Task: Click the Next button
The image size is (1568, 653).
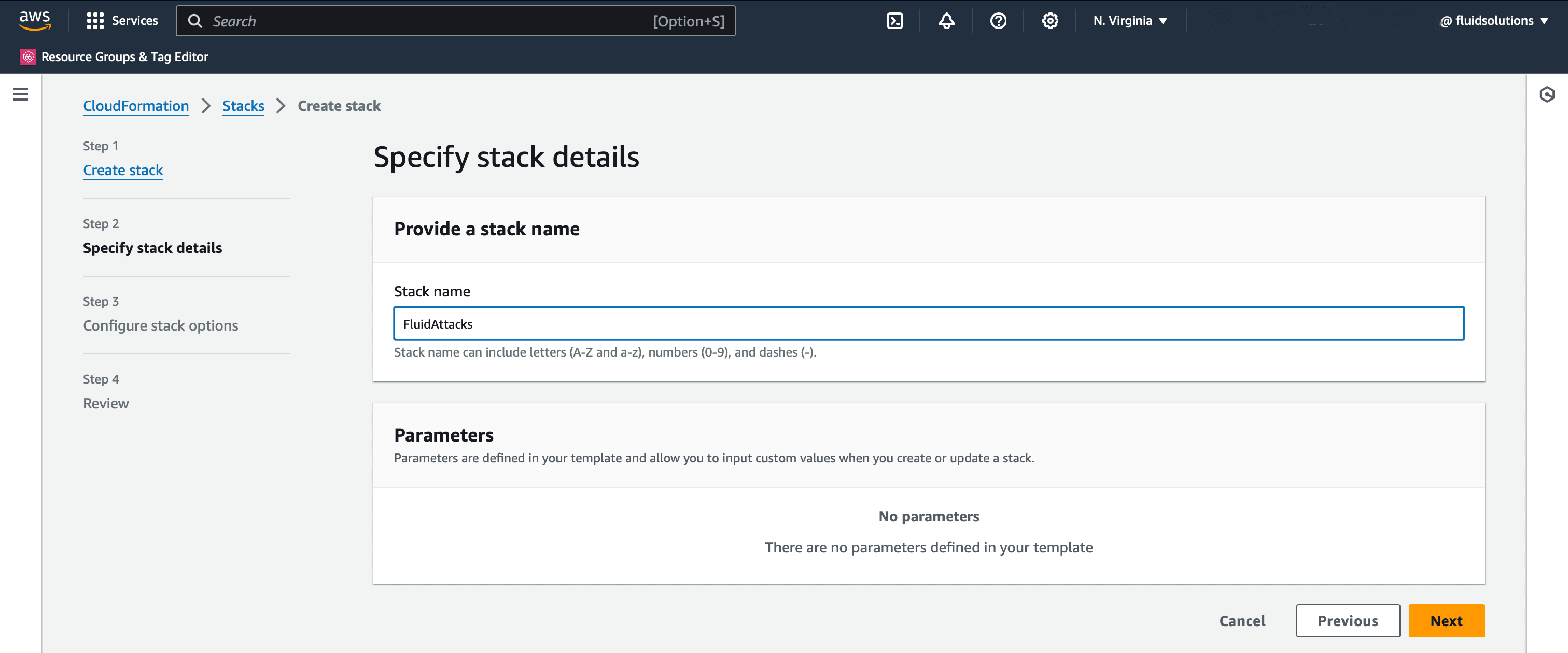Action: [x=1446, y=620]
